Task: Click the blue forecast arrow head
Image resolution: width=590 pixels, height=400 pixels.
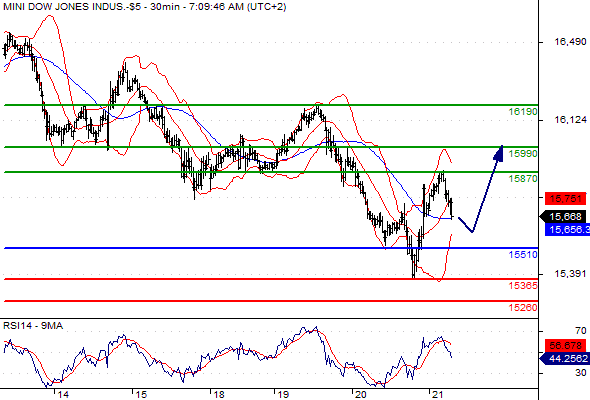Action: pos(499,153)
